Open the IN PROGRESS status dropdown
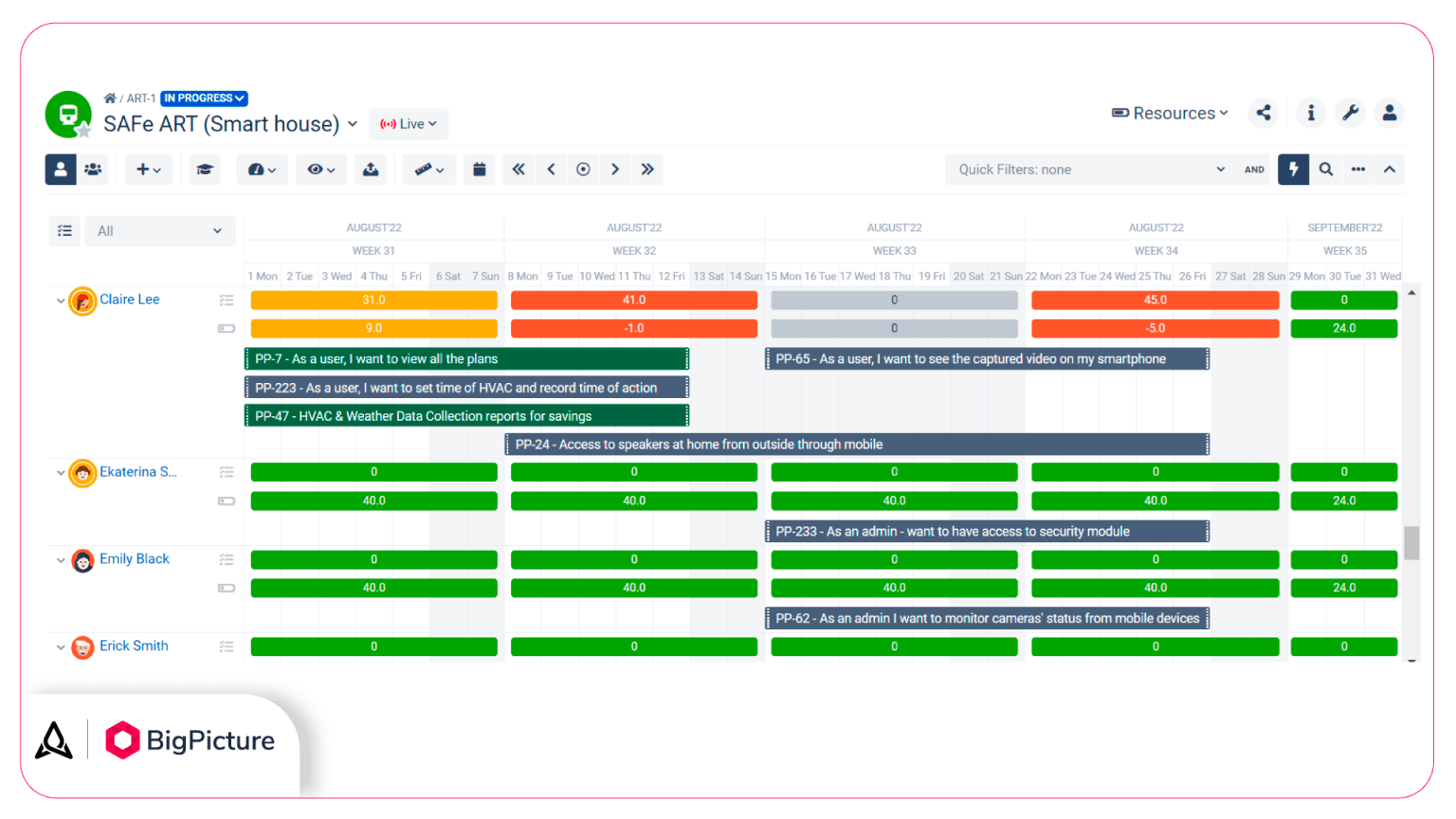The height and width of the screenshot is (819, 1456). tap(205, 99)
